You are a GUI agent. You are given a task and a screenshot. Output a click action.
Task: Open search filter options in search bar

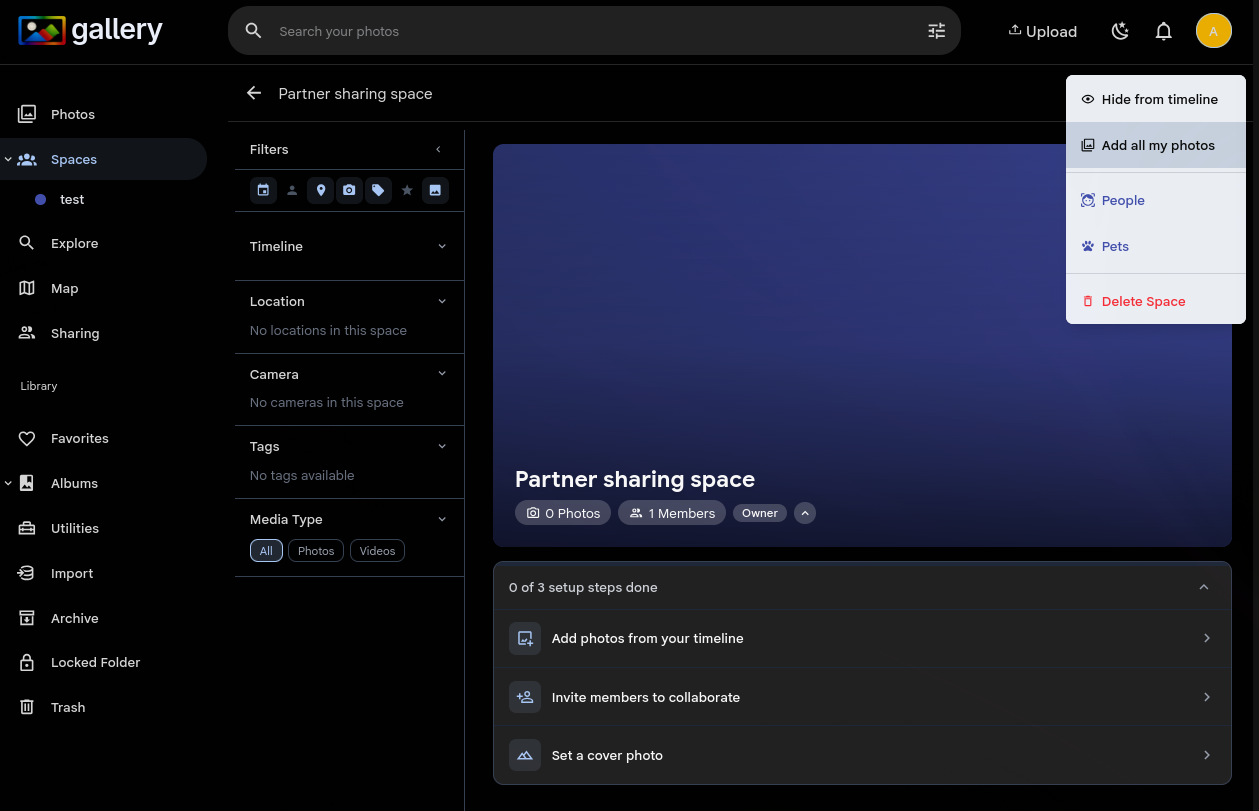[936, 31]
